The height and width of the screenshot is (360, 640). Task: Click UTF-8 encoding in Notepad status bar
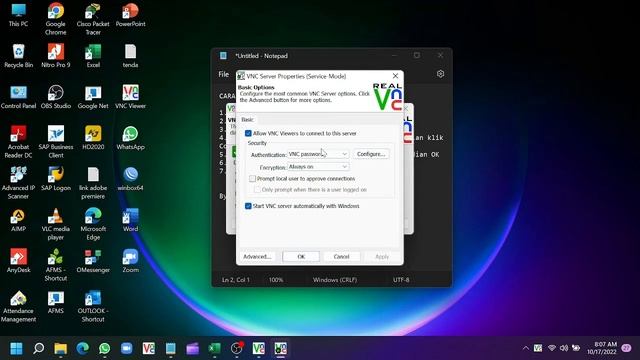coord(401,280)
